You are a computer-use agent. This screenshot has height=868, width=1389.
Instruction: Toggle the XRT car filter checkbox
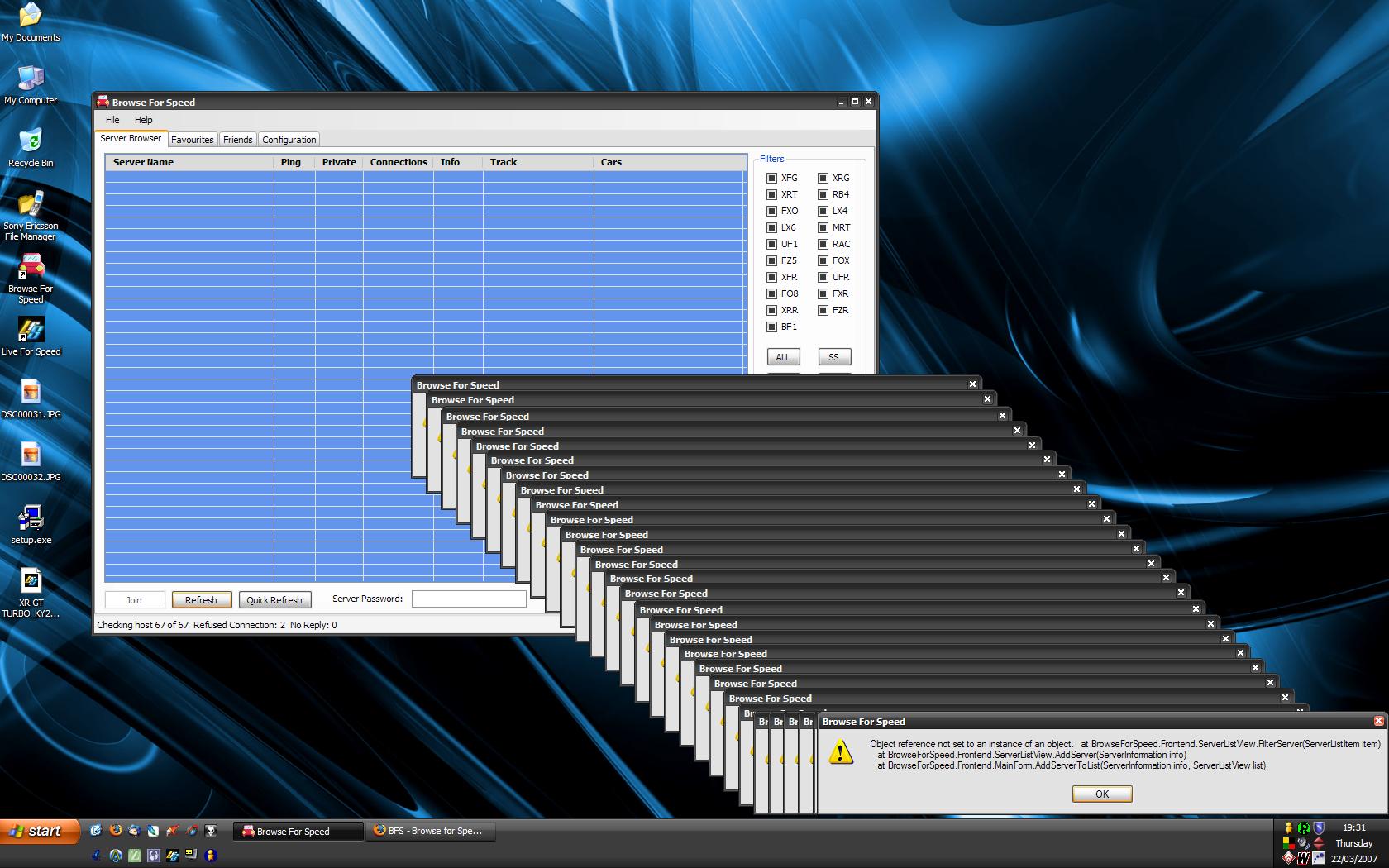(771, 194)
